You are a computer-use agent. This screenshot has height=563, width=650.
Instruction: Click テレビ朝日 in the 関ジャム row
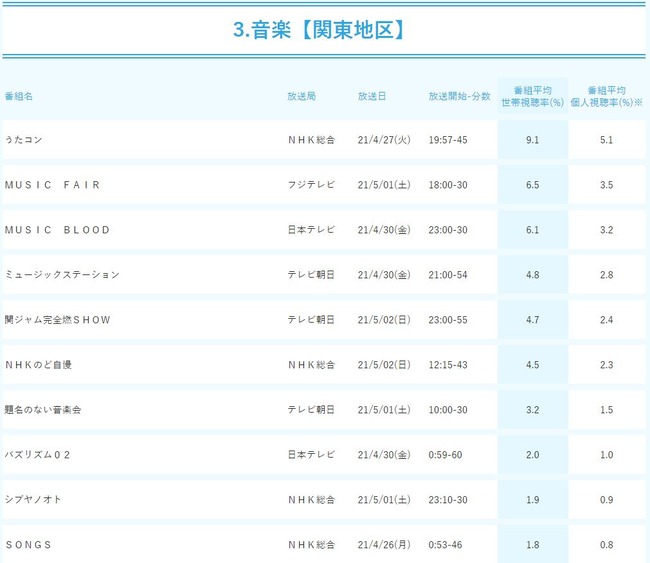tap(311, 320)
